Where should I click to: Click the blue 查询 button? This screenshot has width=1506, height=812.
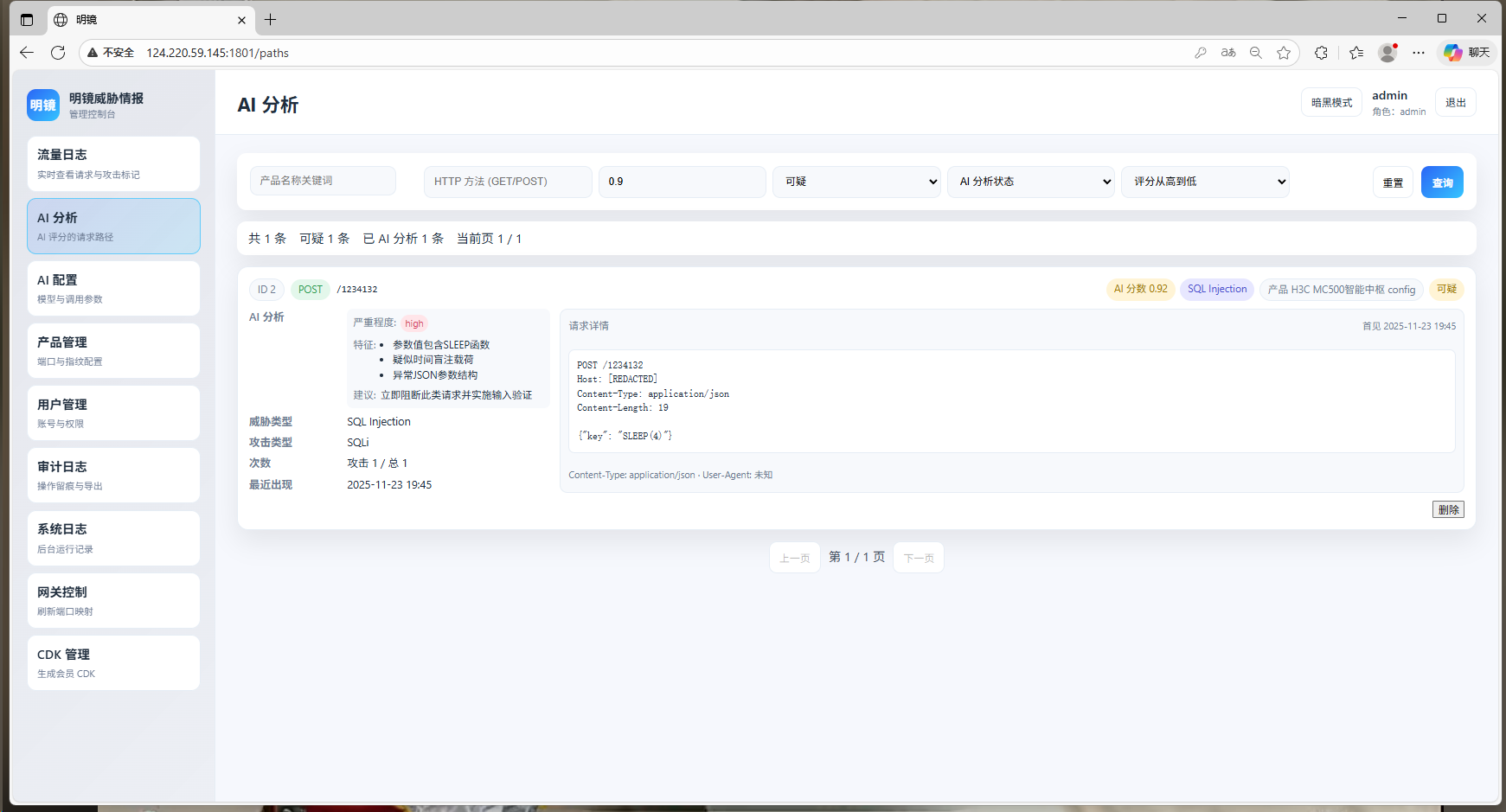[1442, 182]
